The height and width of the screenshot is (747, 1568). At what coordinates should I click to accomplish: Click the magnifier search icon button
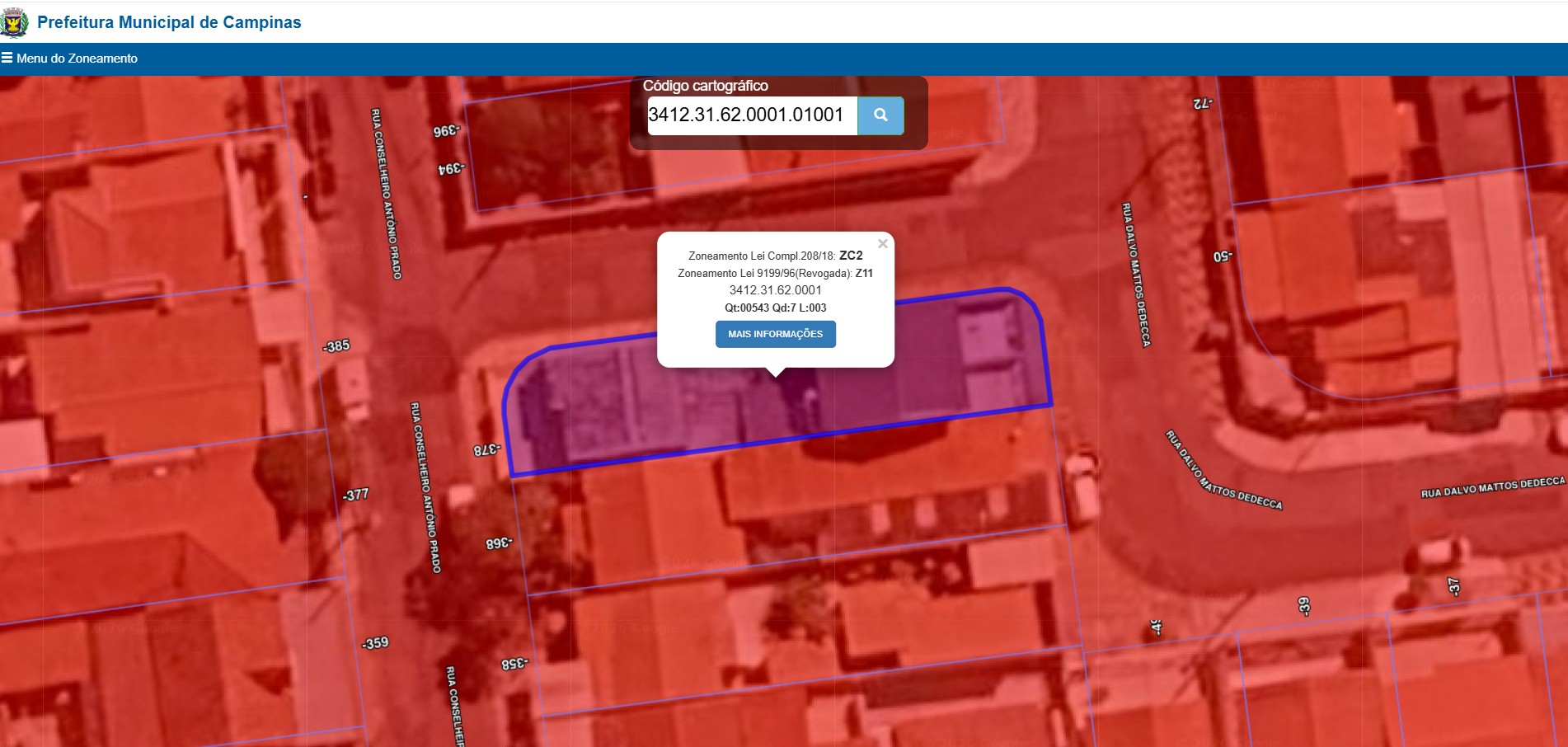[880, 115]
